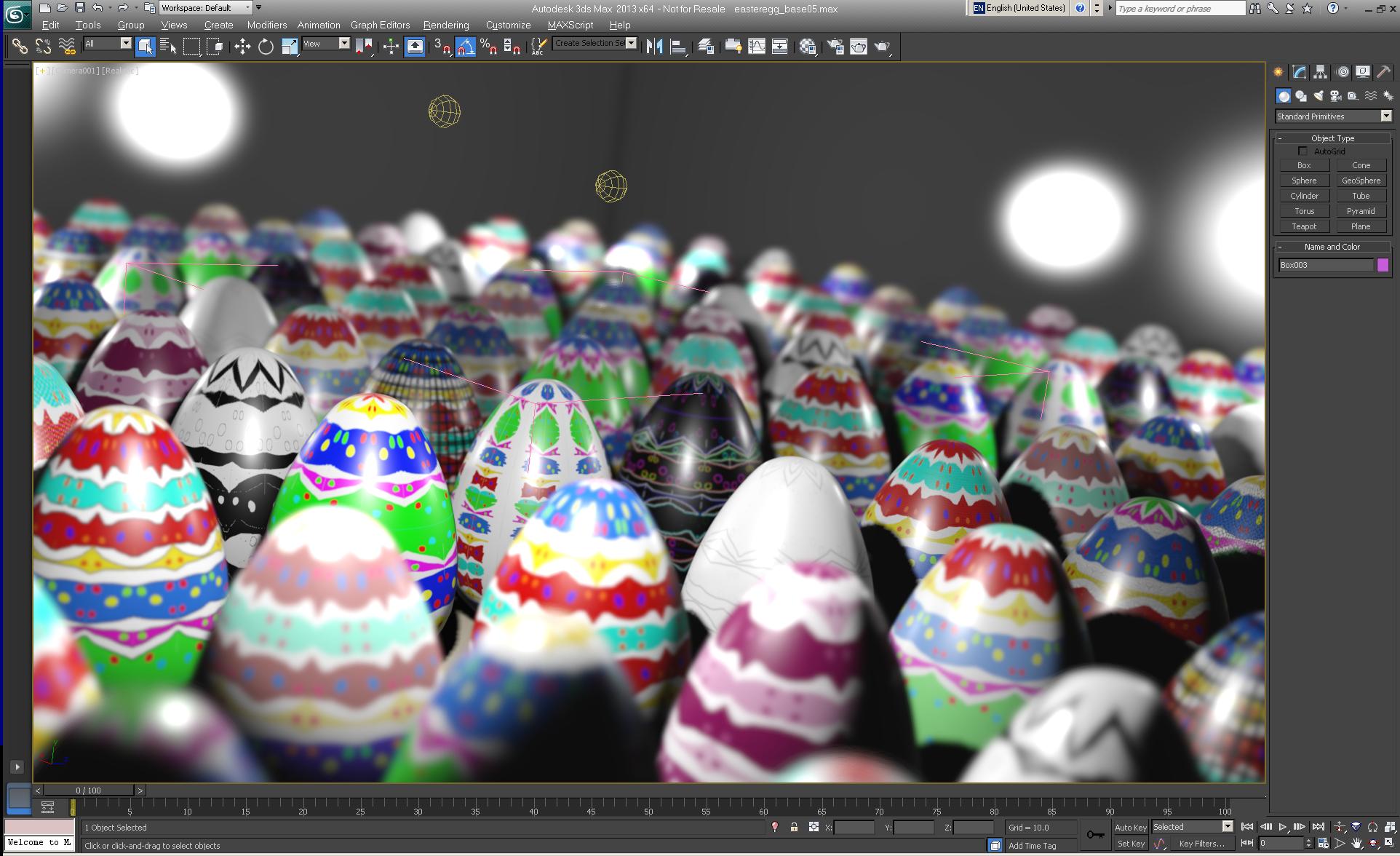
Task: Open the Modify panel tab icon
Action: pyautogui.click(x=1299, y=72)
